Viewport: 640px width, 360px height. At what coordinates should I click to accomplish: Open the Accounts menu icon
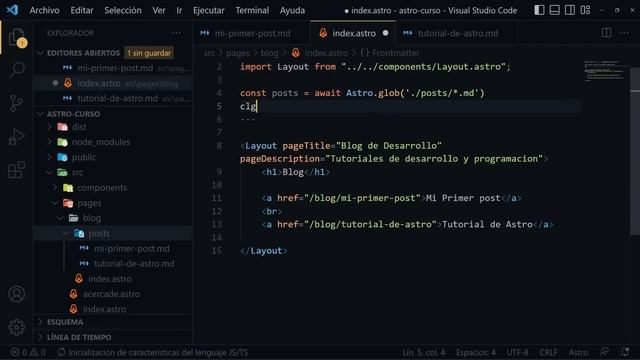[17, 294]
